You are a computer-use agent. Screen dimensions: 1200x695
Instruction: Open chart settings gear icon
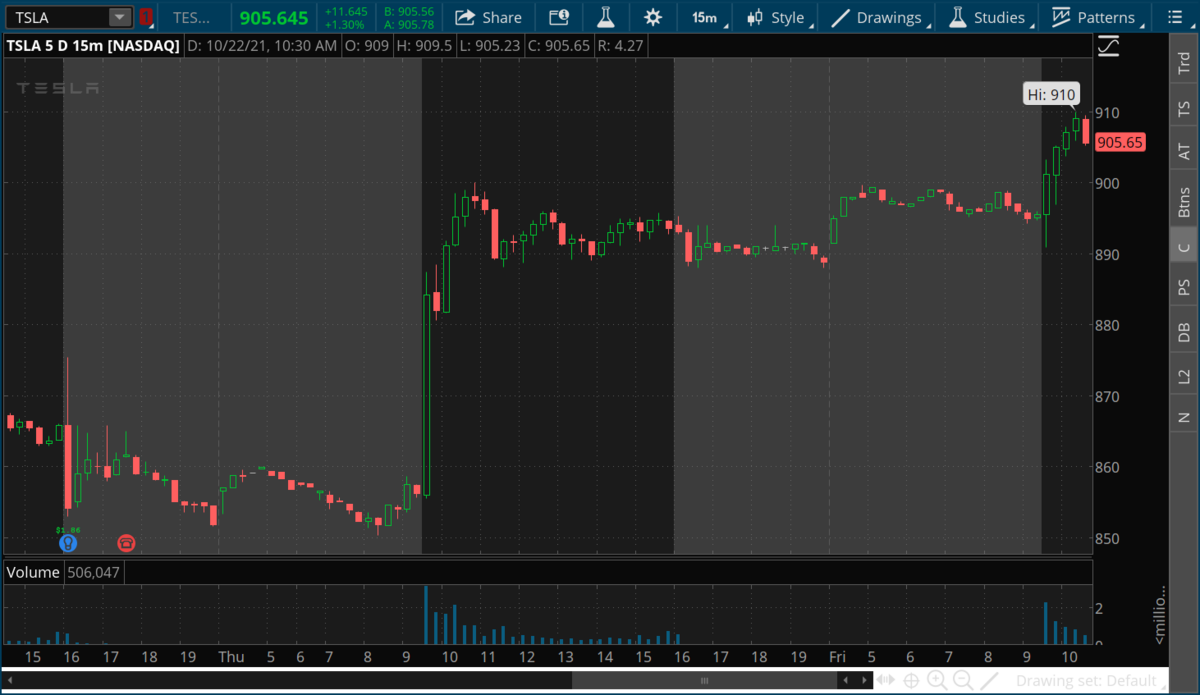pyautogui.click(x=653, y=17)
